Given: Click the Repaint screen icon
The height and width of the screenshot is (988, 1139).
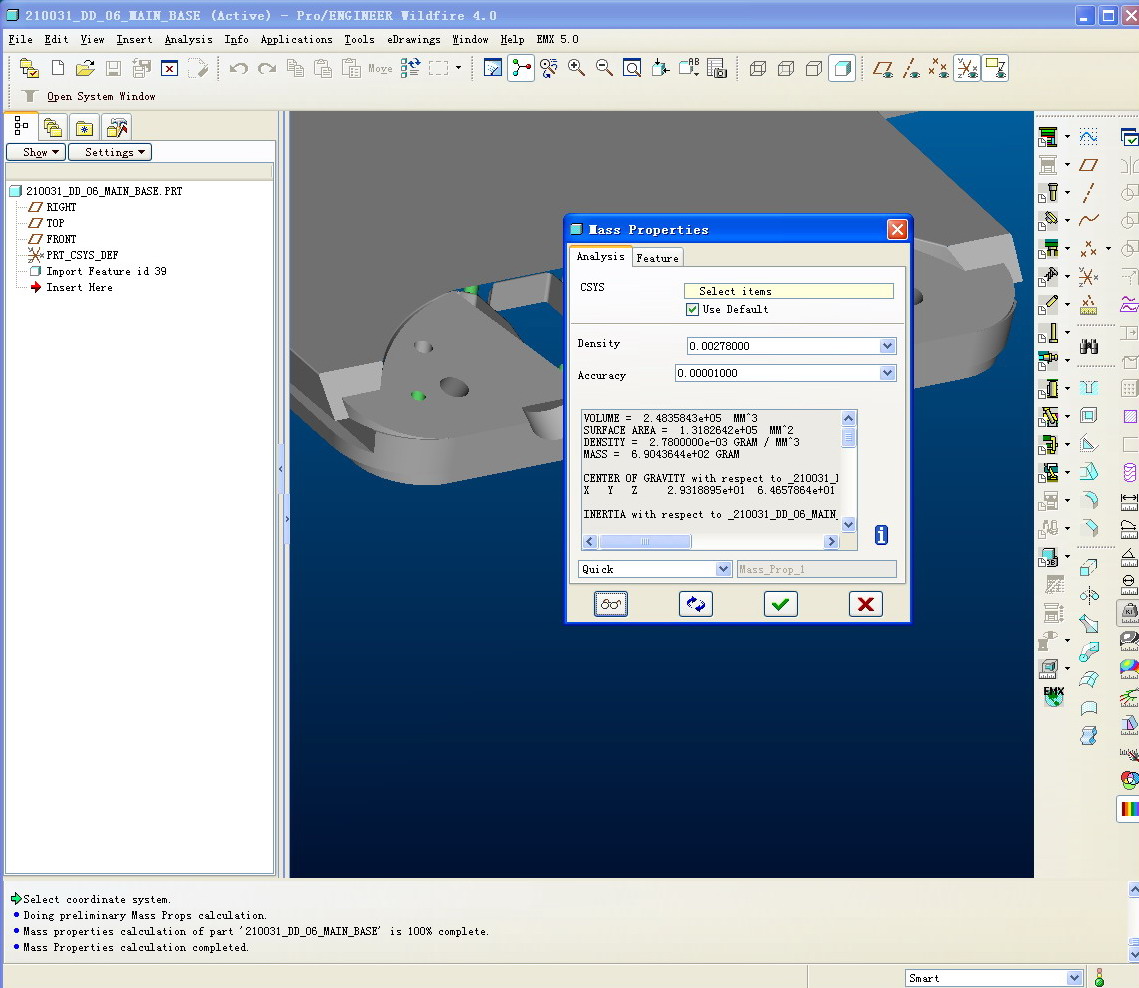Looking at the screenshot, I should coord(493,68).
